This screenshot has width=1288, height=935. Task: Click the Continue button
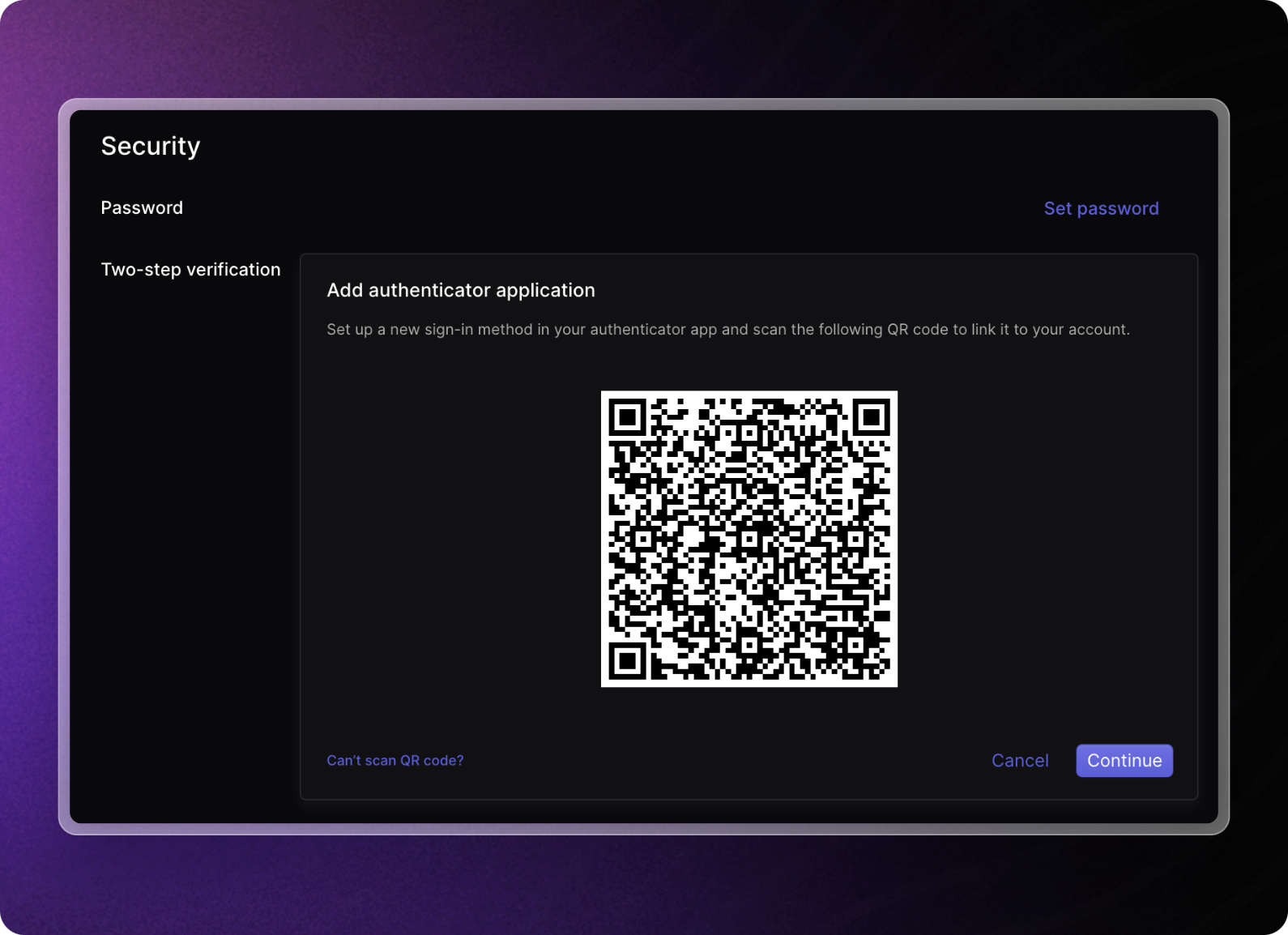click(1124, 760)
